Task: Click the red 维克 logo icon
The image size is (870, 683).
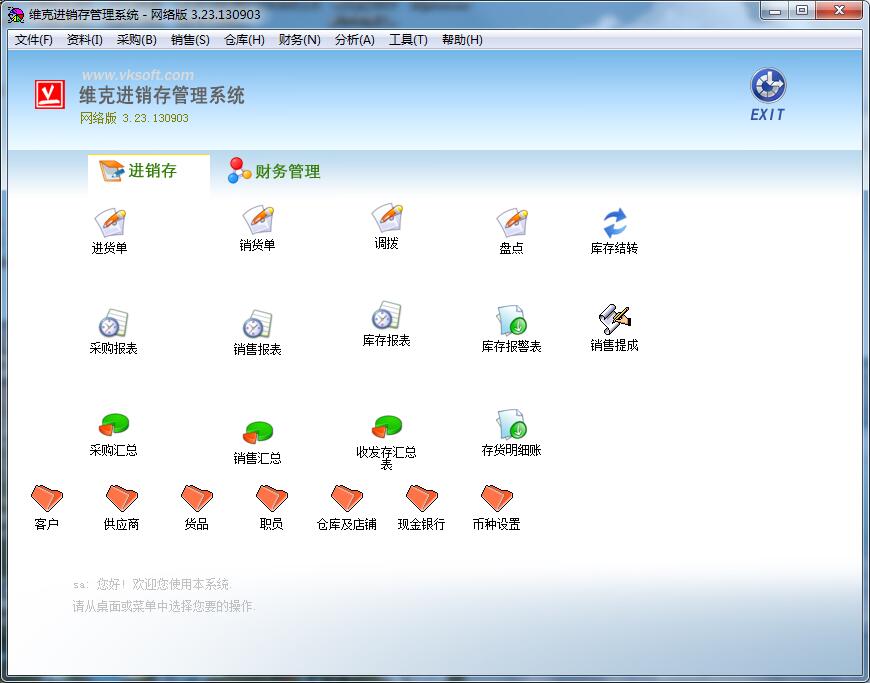Action: pos(50,94)
